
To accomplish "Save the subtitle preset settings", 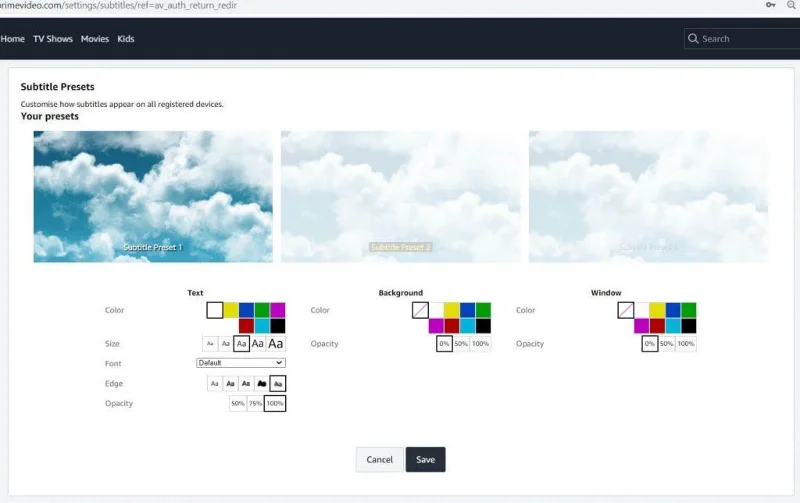I will pos(426,460).
